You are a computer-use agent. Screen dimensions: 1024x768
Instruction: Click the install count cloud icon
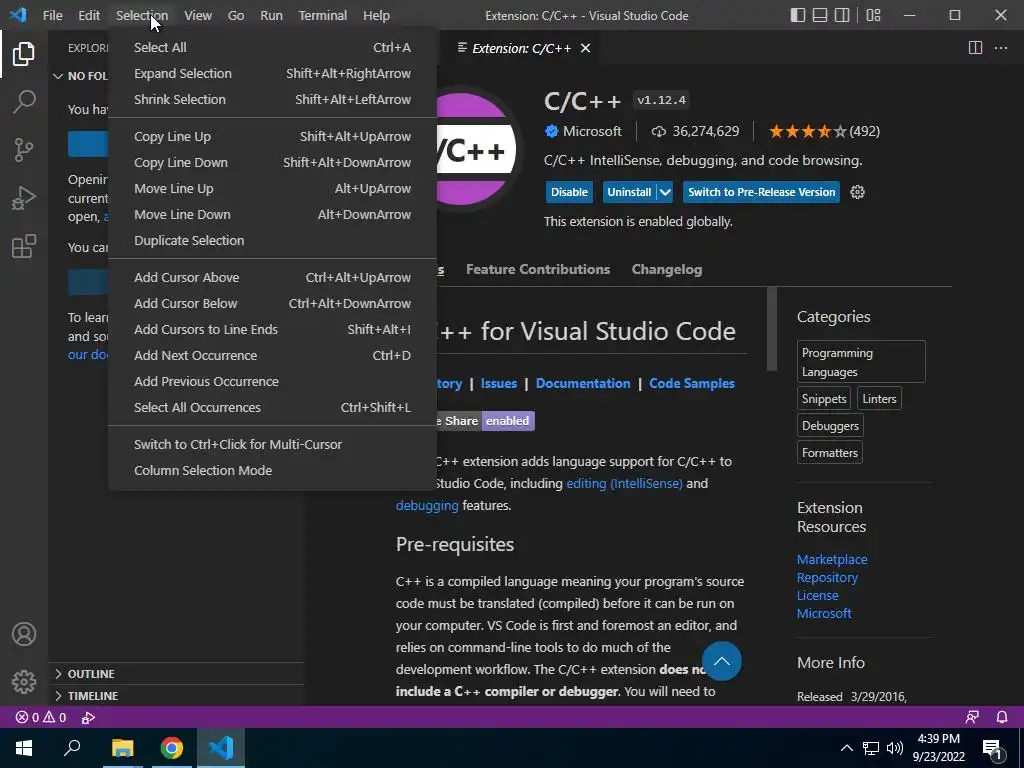(658, 132)
